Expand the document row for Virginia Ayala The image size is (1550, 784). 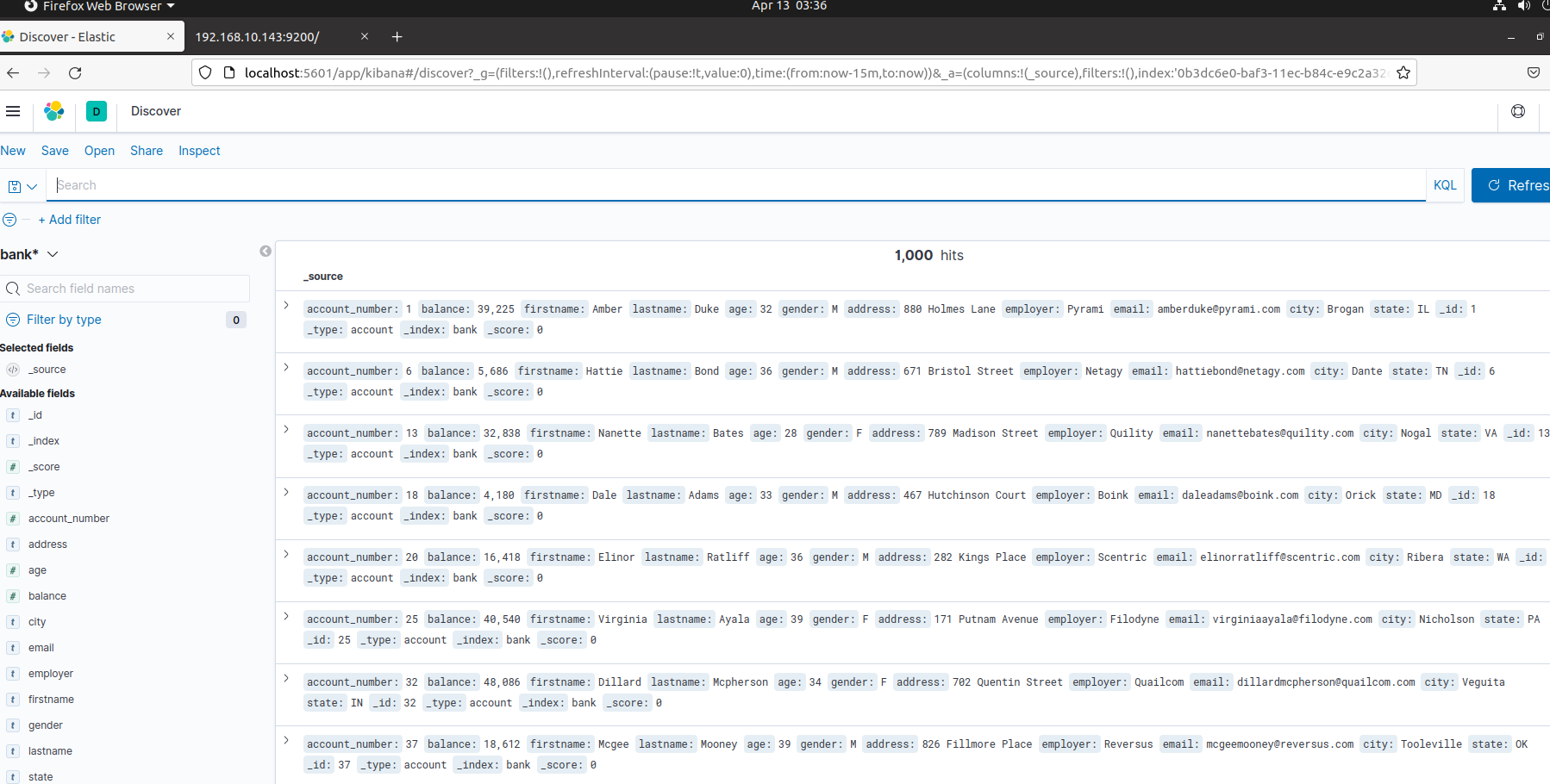coord(286,616)
